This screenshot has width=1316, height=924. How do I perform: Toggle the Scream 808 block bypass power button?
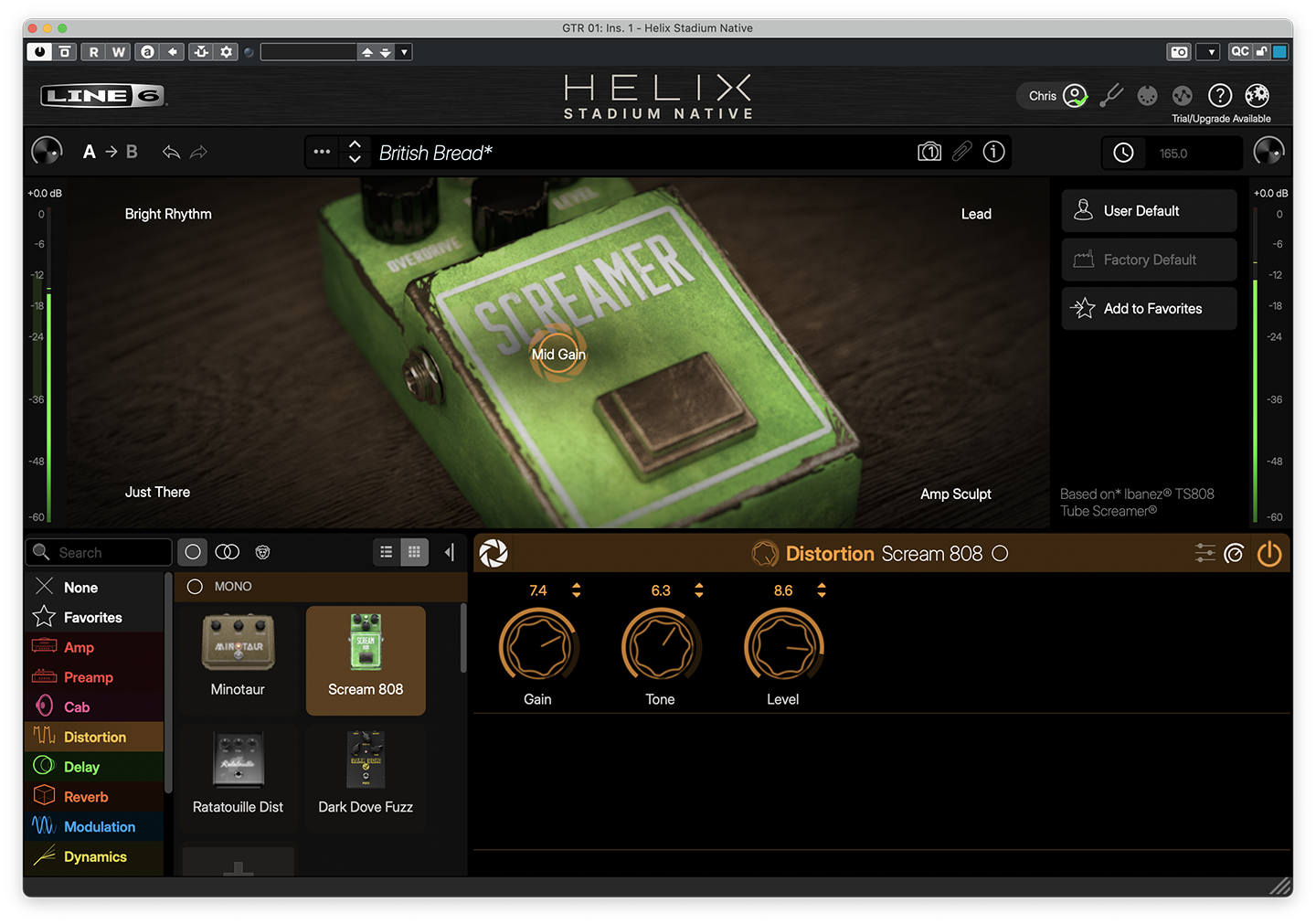[x=1269, y=553]
